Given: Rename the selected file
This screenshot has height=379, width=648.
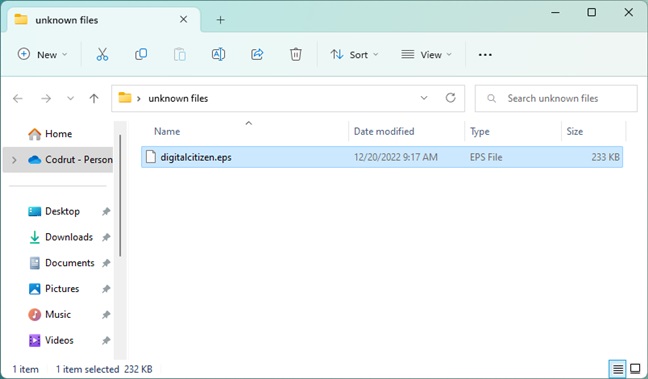Looking at the screenshot, I should [218, 55].
